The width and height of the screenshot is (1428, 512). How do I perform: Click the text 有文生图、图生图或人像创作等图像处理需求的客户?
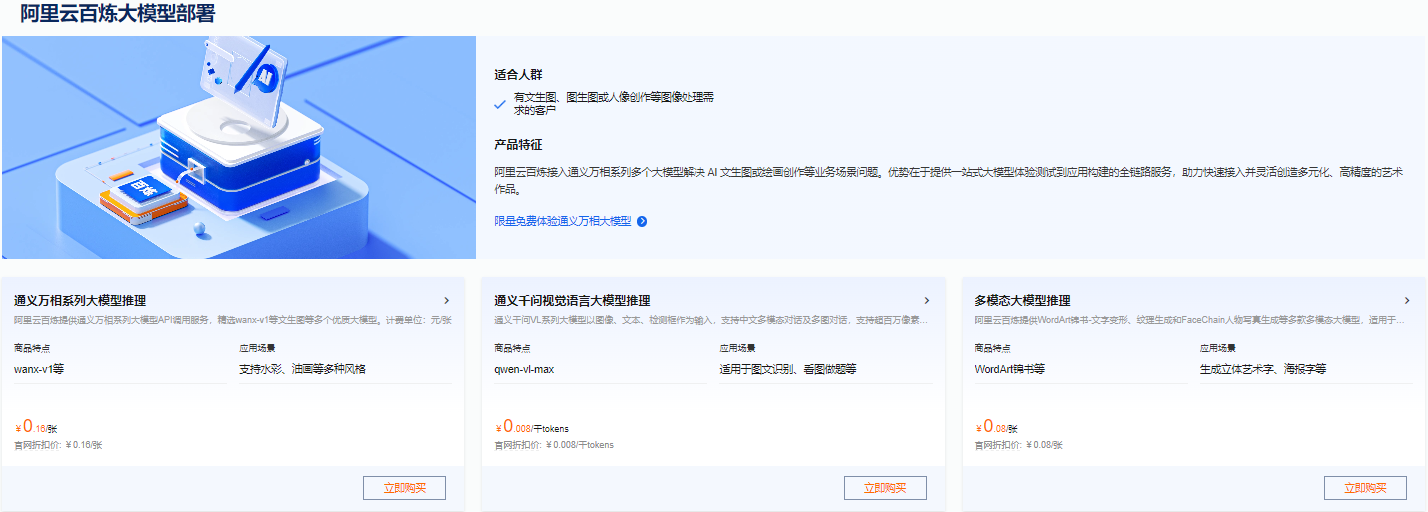(614, 103)
